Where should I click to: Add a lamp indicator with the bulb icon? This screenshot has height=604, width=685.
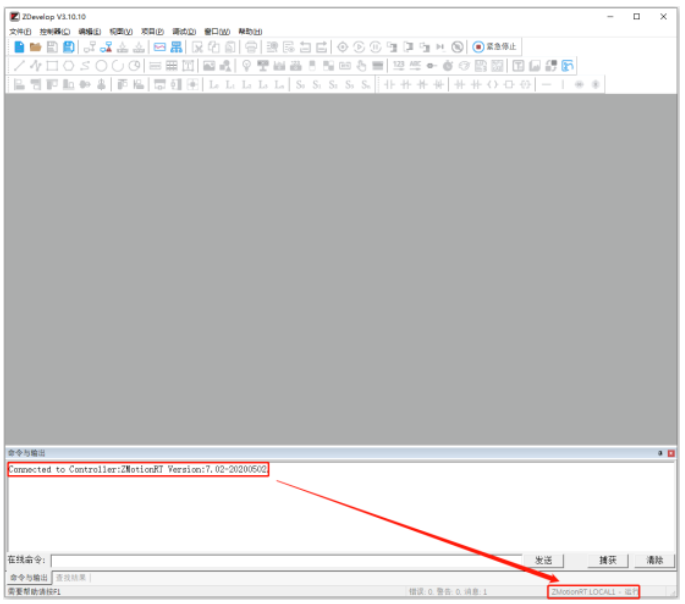coord(246,66)
